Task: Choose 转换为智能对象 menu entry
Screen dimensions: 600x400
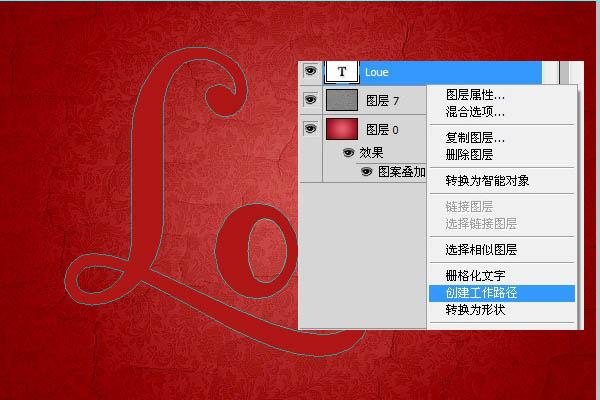Action: click(x=487, y=180)
